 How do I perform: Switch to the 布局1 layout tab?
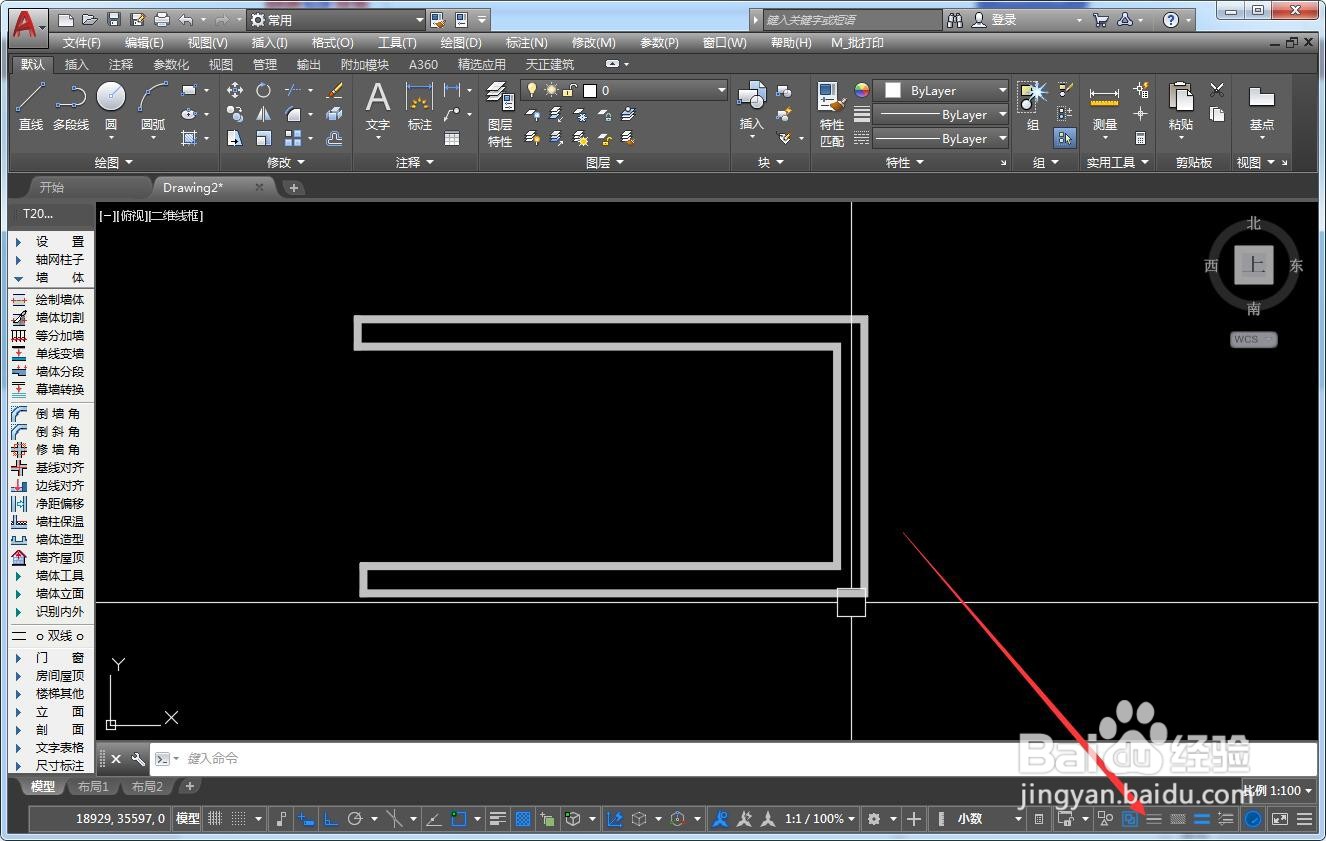93,787
